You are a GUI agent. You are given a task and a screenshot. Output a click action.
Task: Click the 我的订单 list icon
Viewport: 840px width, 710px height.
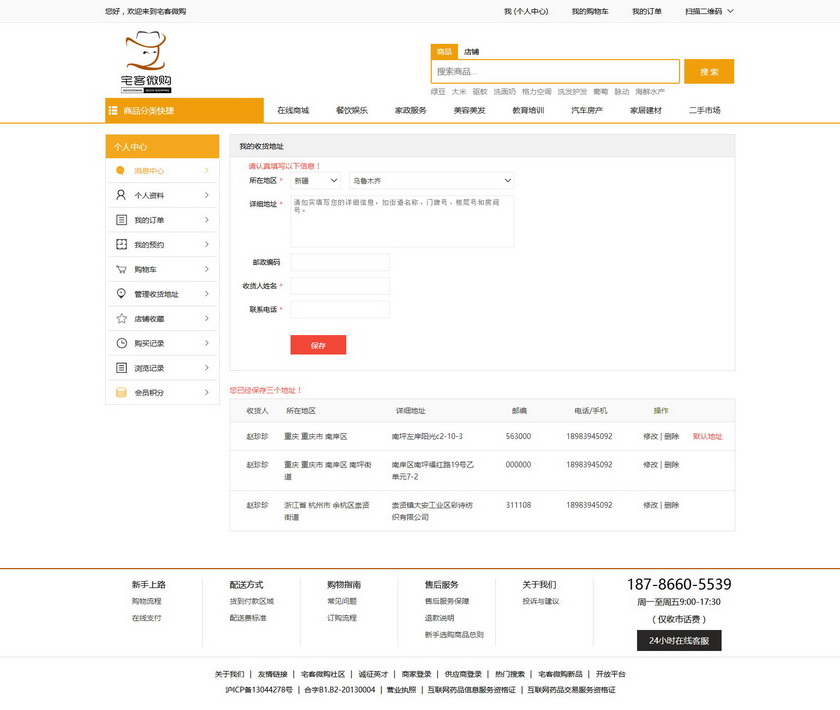click(122, 220)
